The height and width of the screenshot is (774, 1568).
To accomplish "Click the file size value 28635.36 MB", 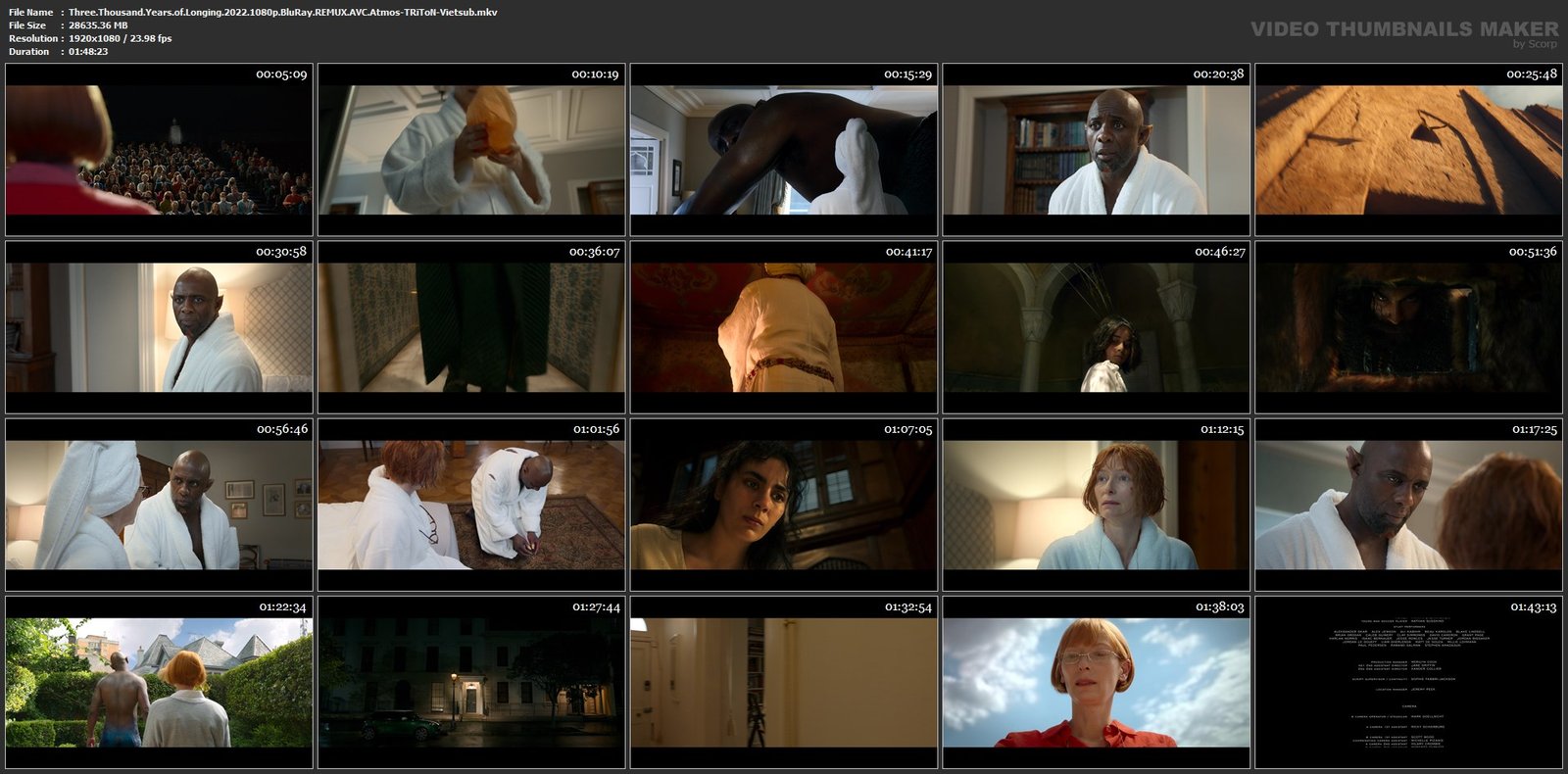I will [98, 25].
